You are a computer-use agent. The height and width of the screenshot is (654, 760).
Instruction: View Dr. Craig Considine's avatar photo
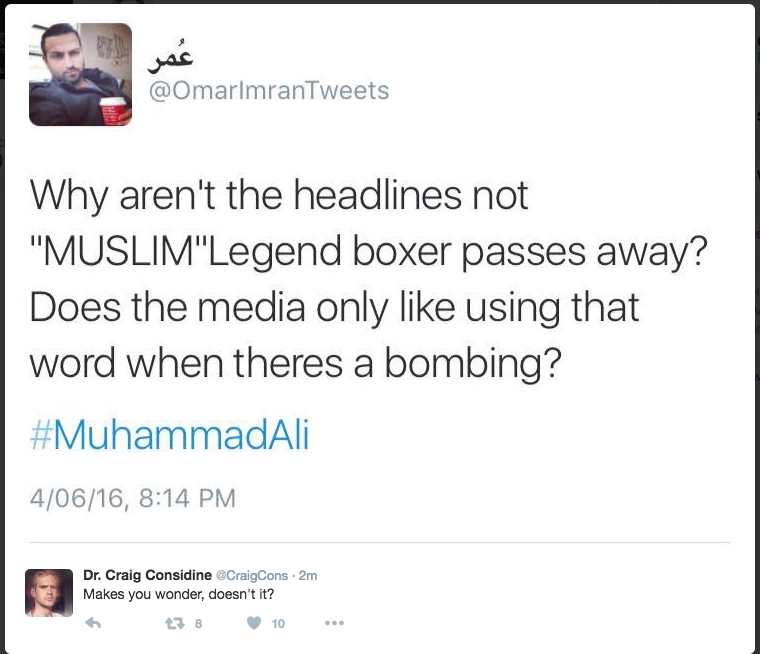49,593
